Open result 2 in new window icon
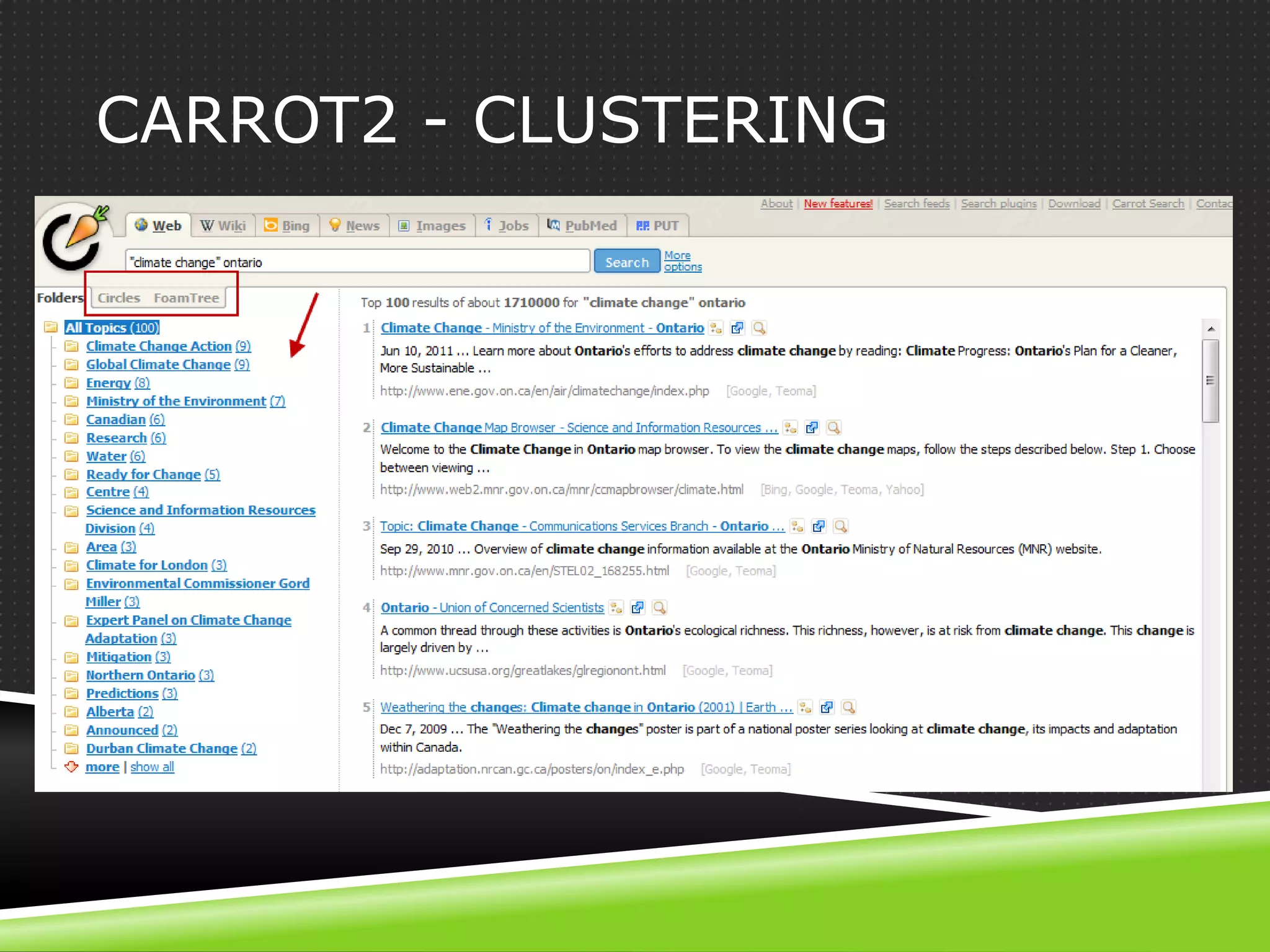This screenshot has width=1270, height=952. click(812, 428)
